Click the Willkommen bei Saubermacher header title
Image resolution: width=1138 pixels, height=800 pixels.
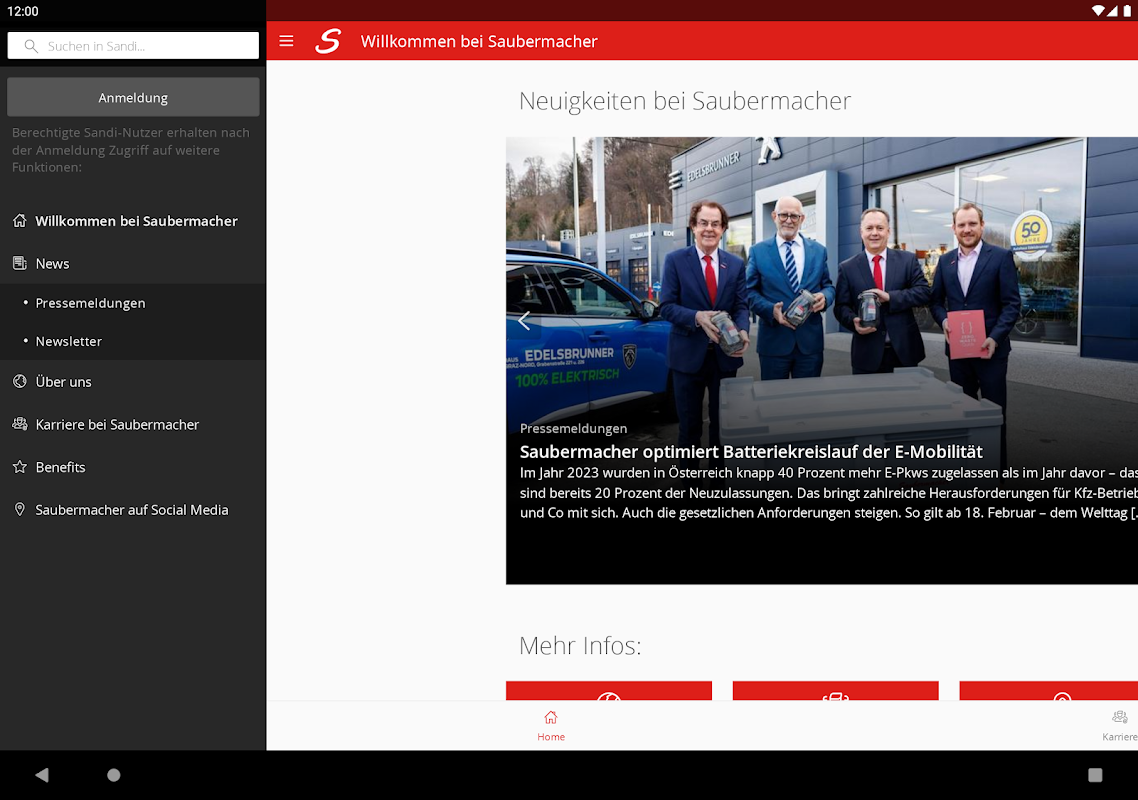pyautogui.click(x=479, y=41)
